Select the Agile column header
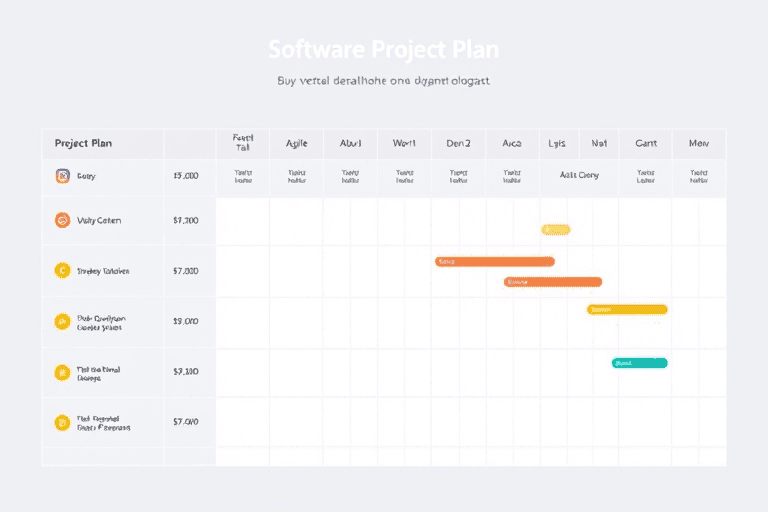The width and height of the screenshot is (768, 512). point(296,143)
